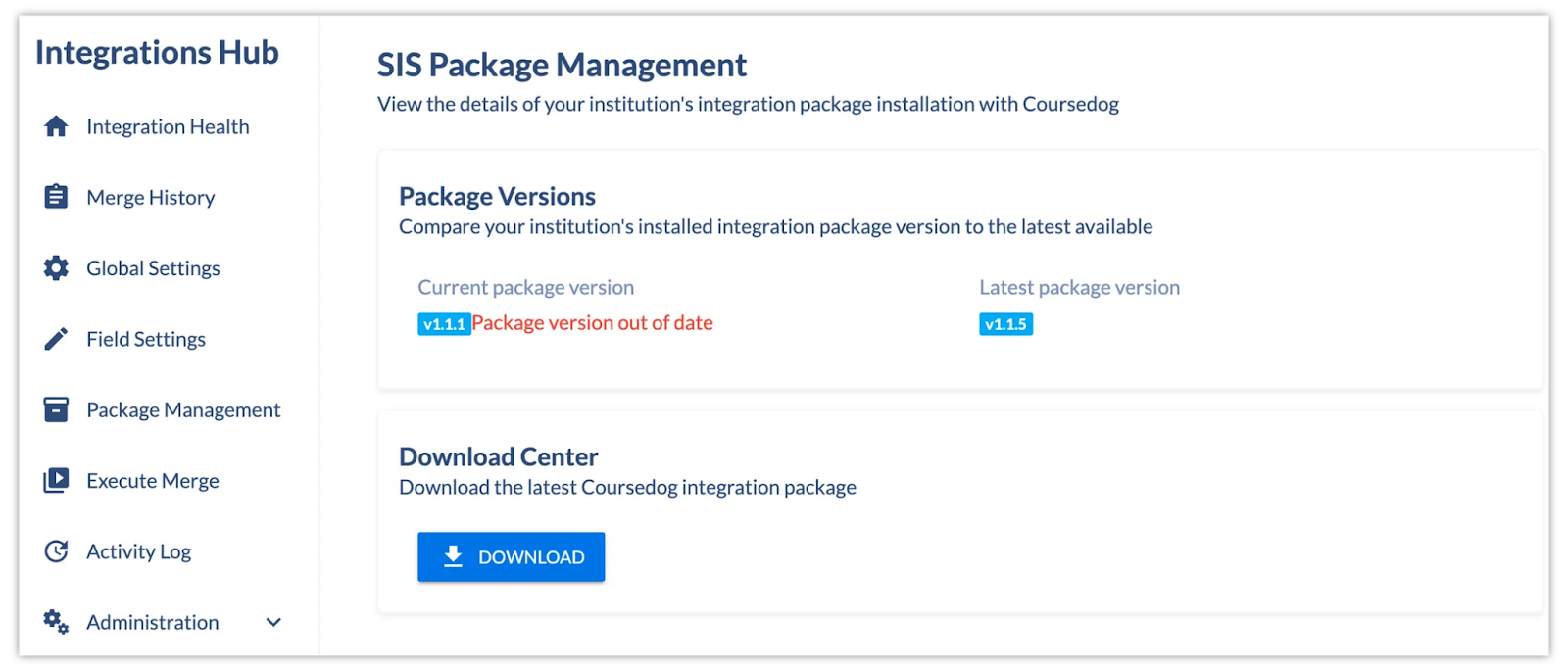Click the Activity Log clock icon

pos(56,551)
